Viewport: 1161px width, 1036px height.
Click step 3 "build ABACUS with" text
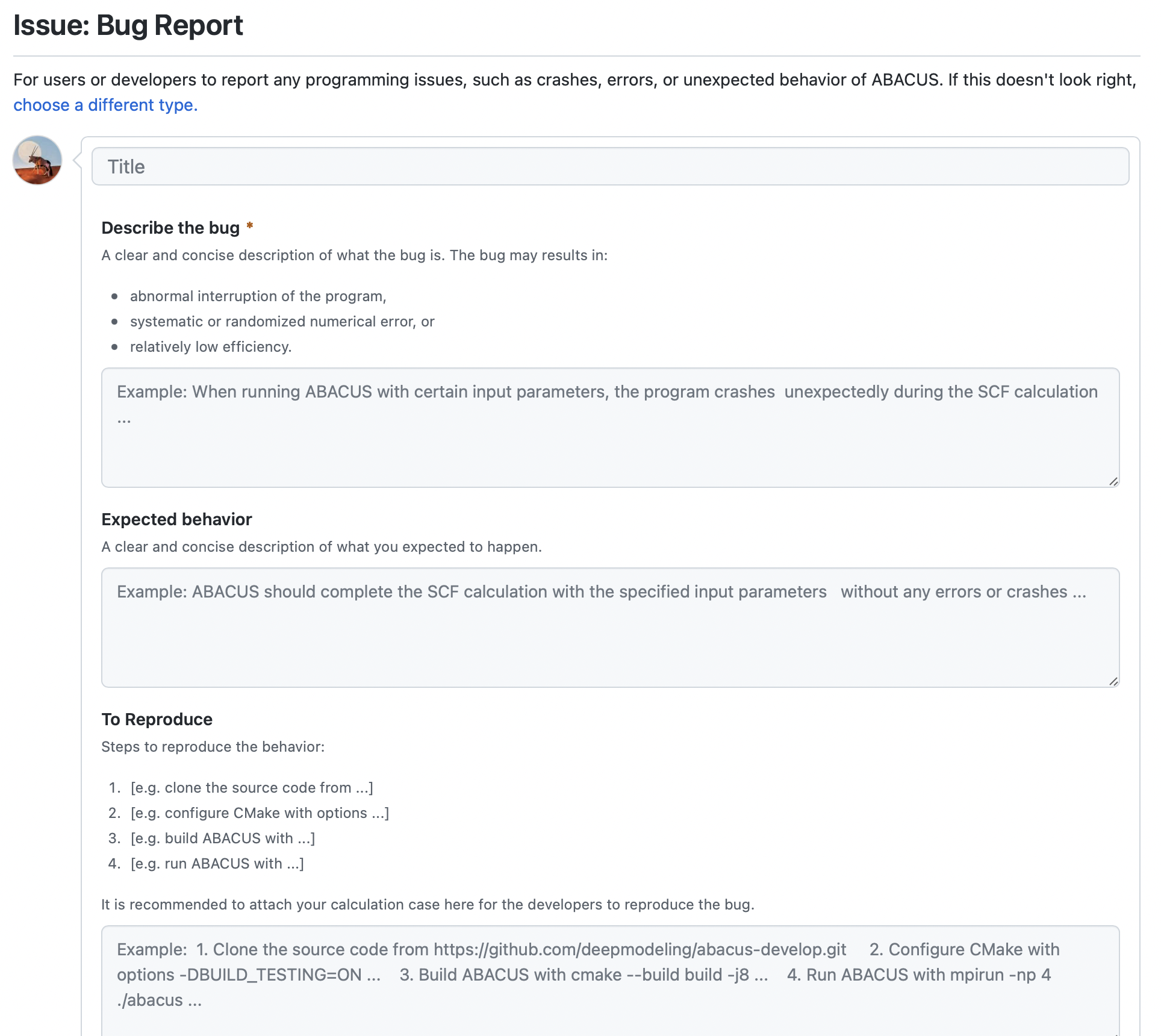(x=223, y=838)
